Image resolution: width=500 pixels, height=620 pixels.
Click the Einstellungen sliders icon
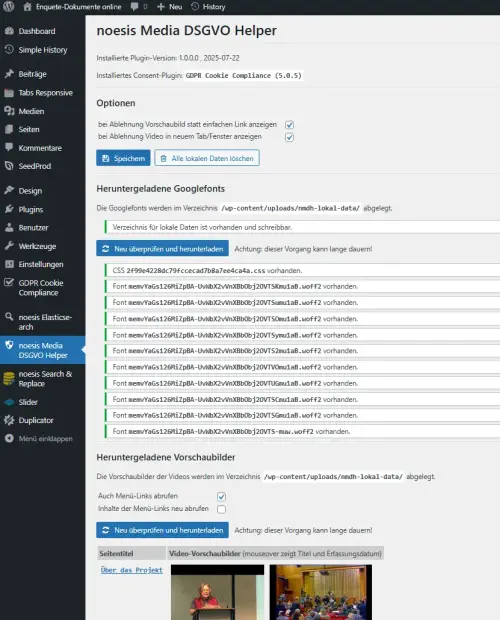coord(9,264)
